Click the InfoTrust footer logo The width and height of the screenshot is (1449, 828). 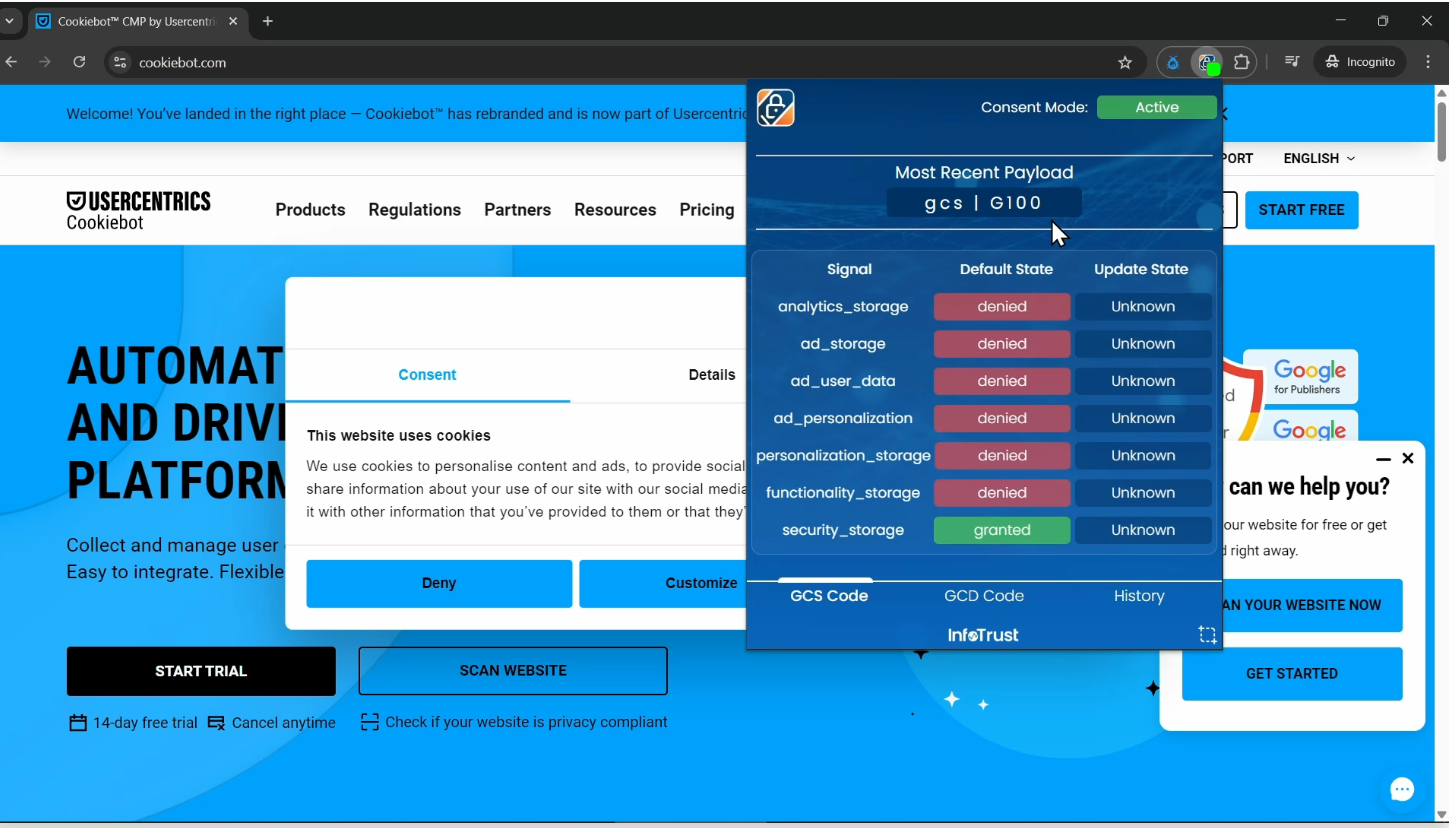click(983, 635)
